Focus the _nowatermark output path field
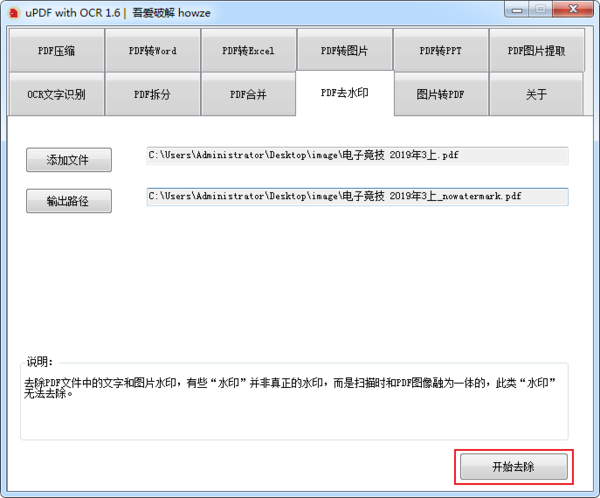This screenshot has width=600, height=498. click(x=357, y=196)
